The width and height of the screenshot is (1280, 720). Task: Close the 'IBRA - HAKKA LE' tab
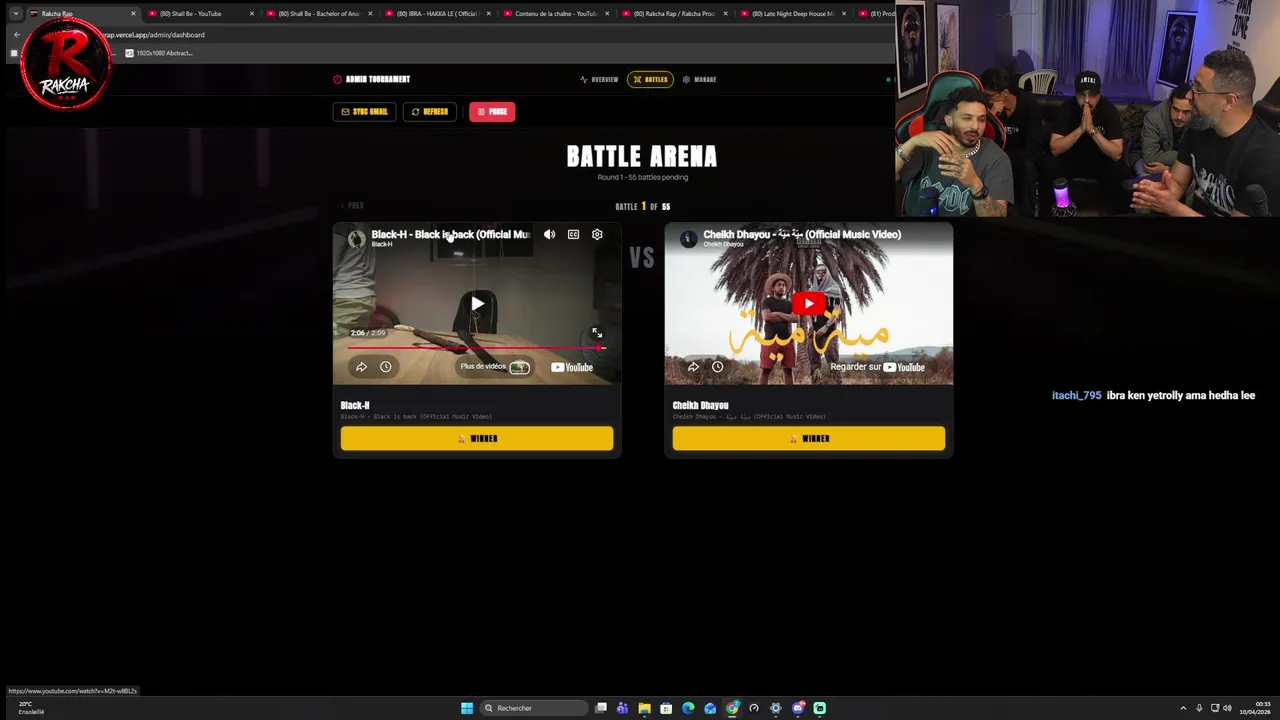click(489, 14)
